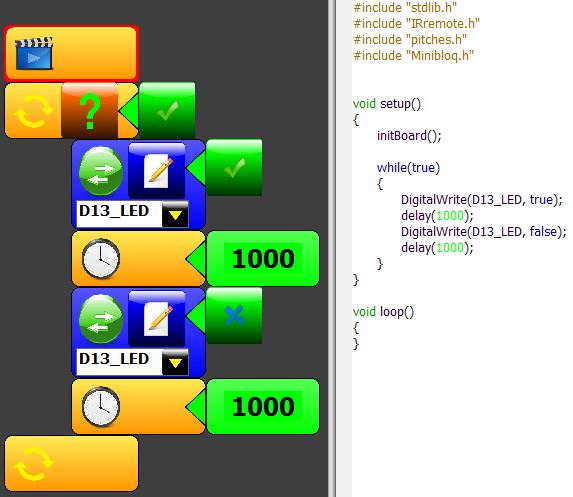Toggle the true checkmark on first D13_LED write
Viewport: 573px width, 497px height.
(234, 168)
